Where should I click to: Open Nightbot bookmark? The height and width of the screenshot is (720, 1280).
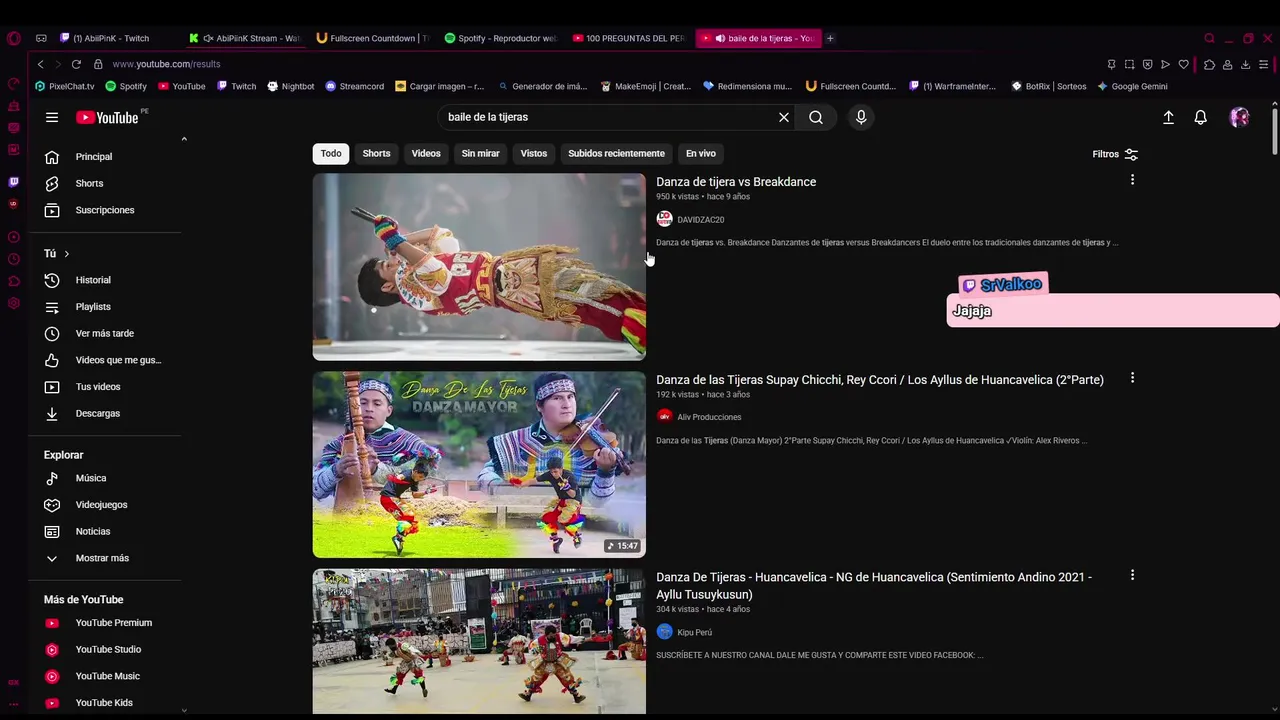click(291, 86)
